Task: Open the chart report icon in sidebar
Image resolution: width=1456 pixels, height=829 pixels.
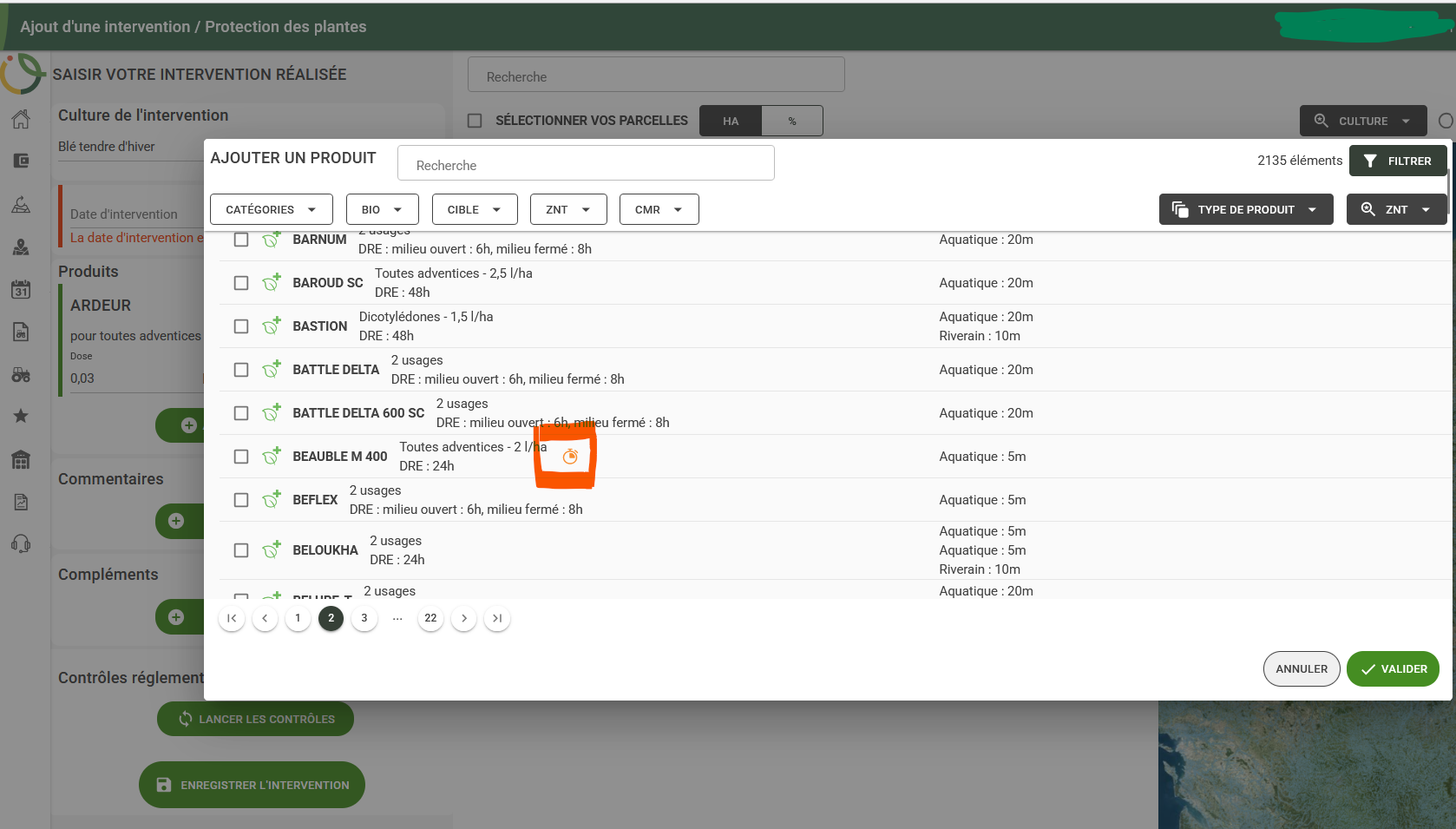Action: [x=21, y=502]
